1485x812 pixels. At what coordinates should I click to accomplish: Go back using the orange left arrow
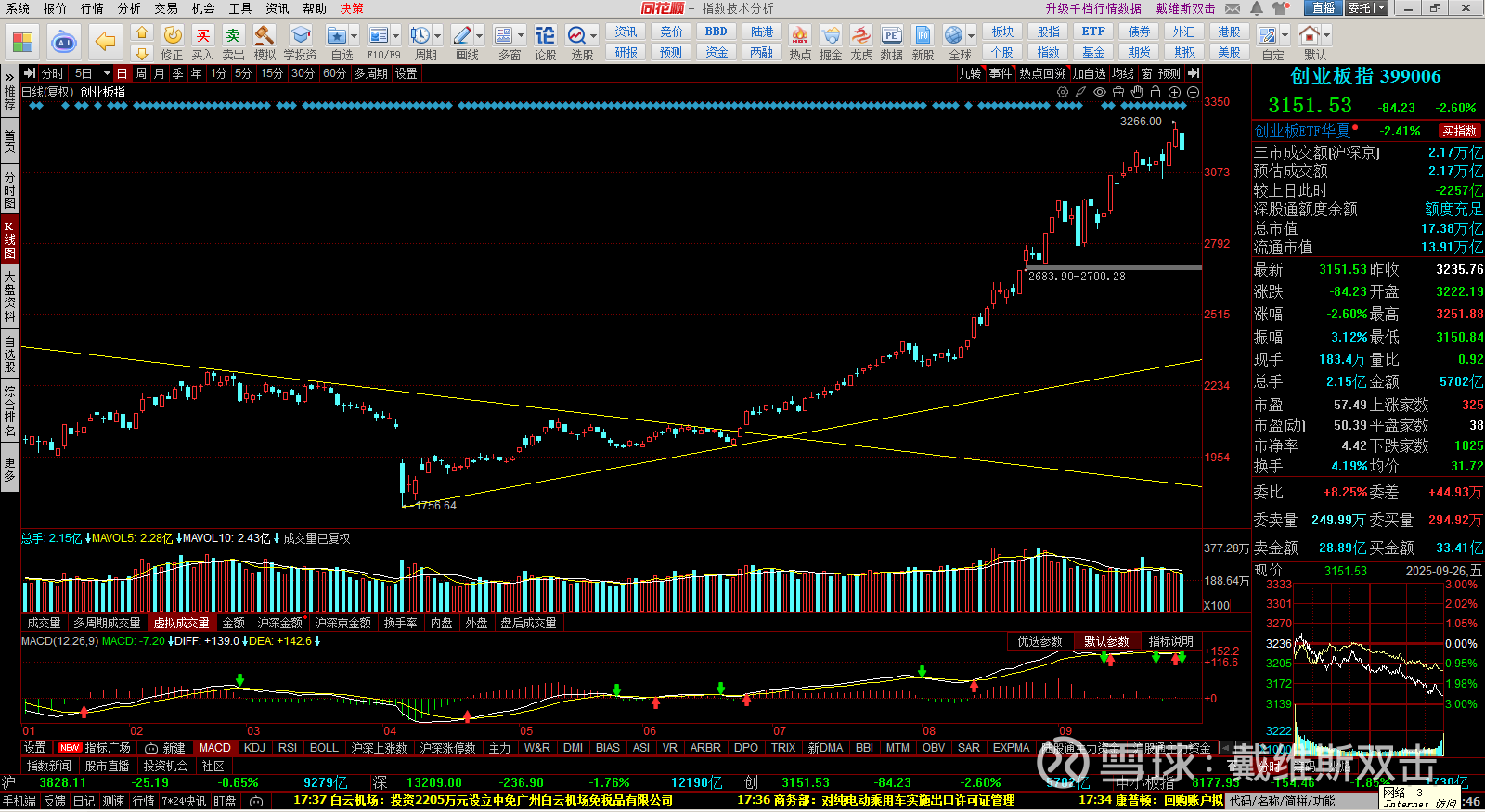106,42
